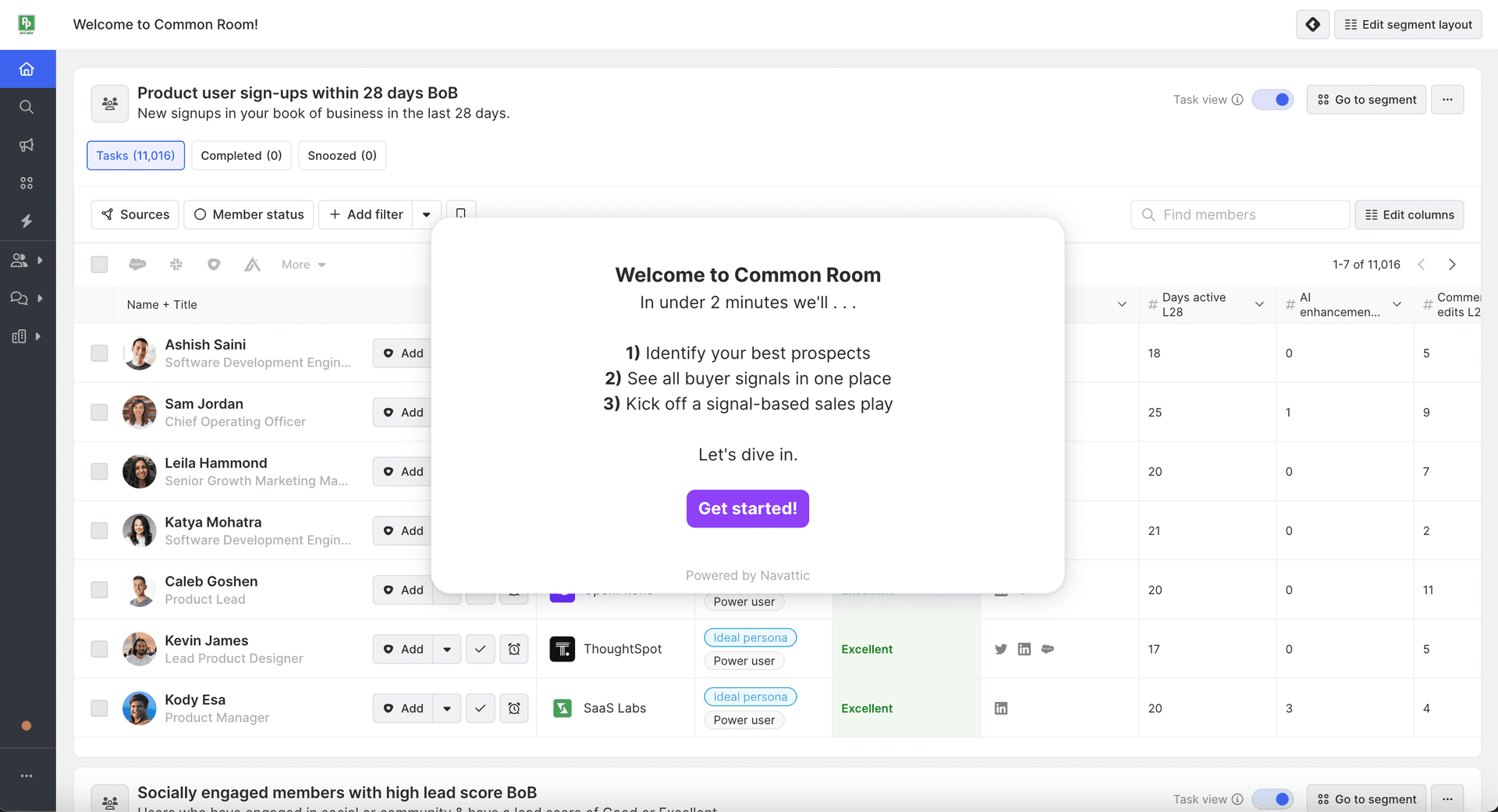Open the Snoozed tab
This screenshot has height=812, width=1498.
(341, 155)
